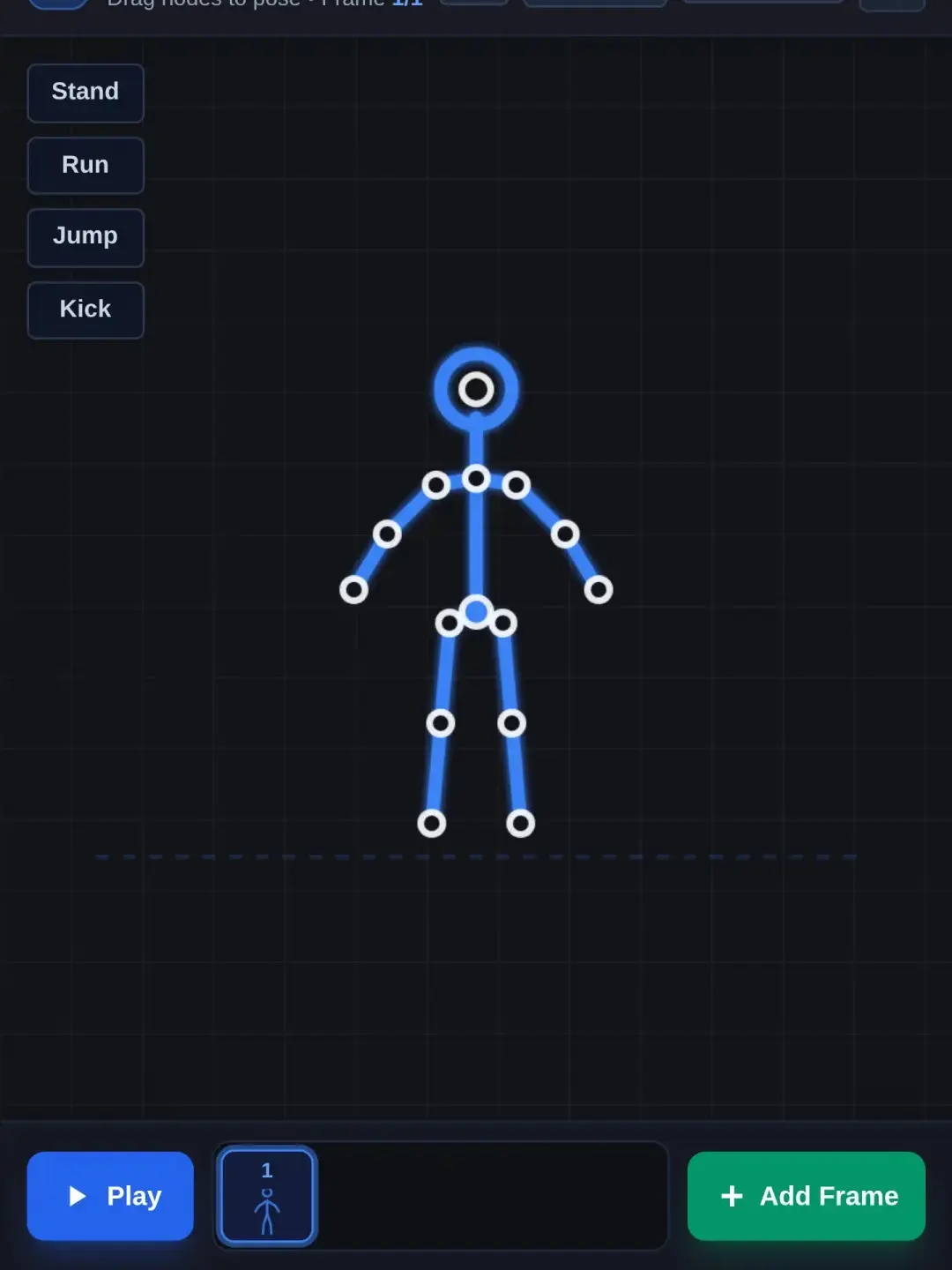Select the elbow node on the screen's right
The height and width of the screenshot is (1270, 952).
tap(565, 534)
